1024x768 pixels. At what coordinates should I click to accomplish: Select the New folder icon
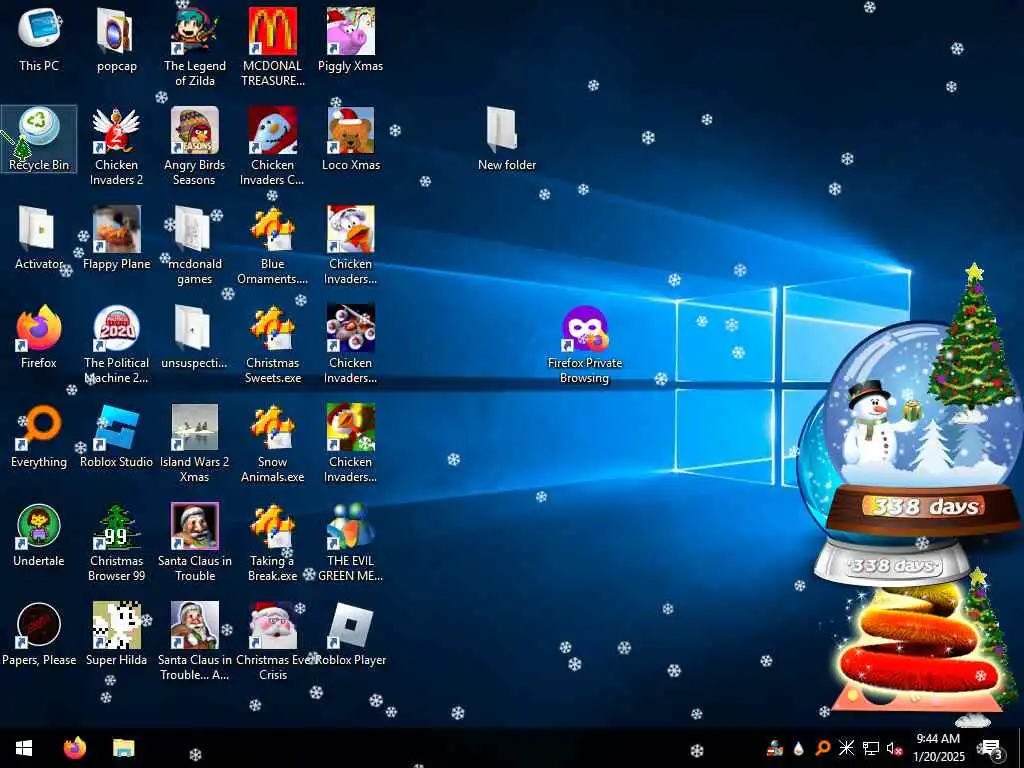(x=507, y=139)
